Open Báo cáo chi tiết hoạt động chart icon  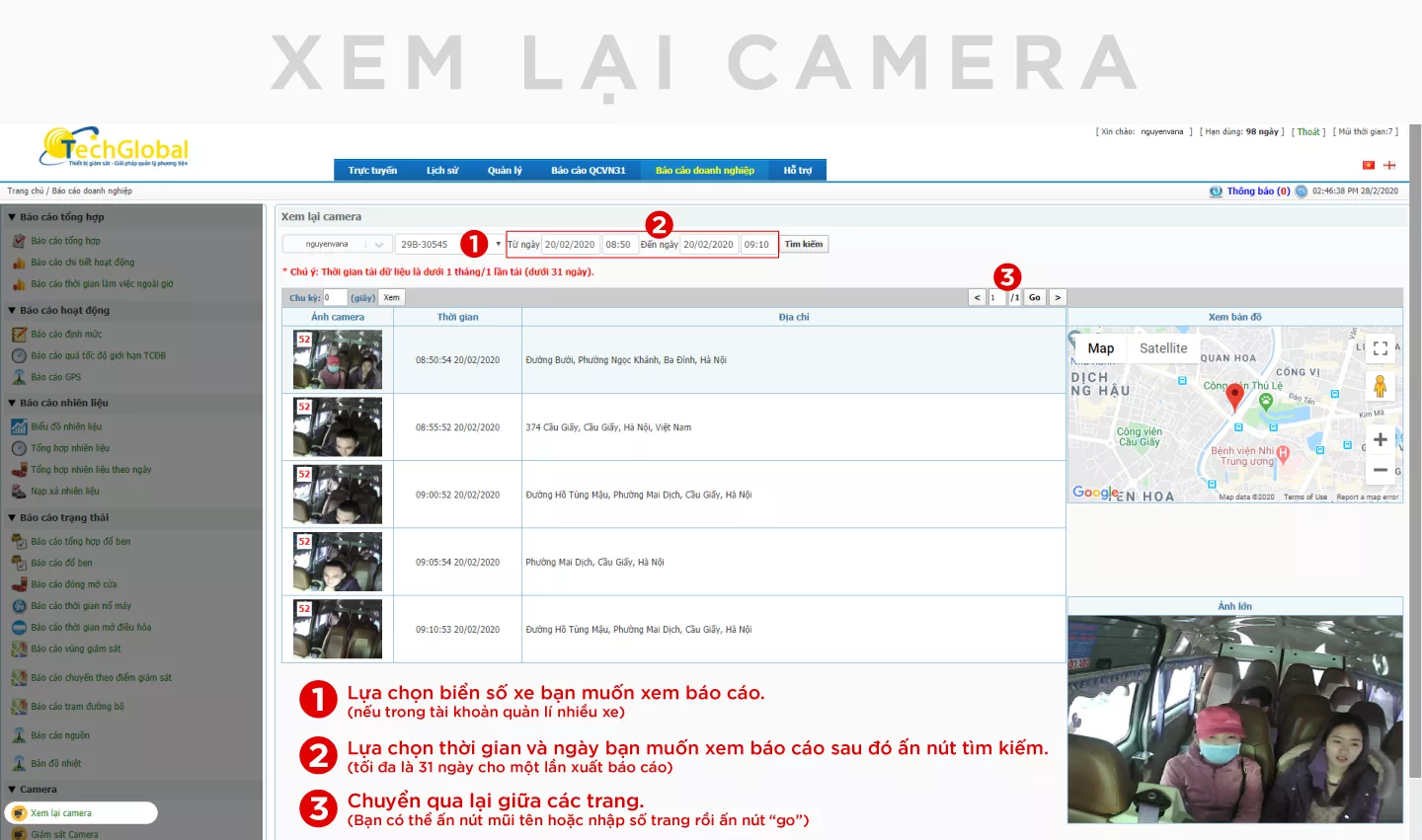pos(19,263)
